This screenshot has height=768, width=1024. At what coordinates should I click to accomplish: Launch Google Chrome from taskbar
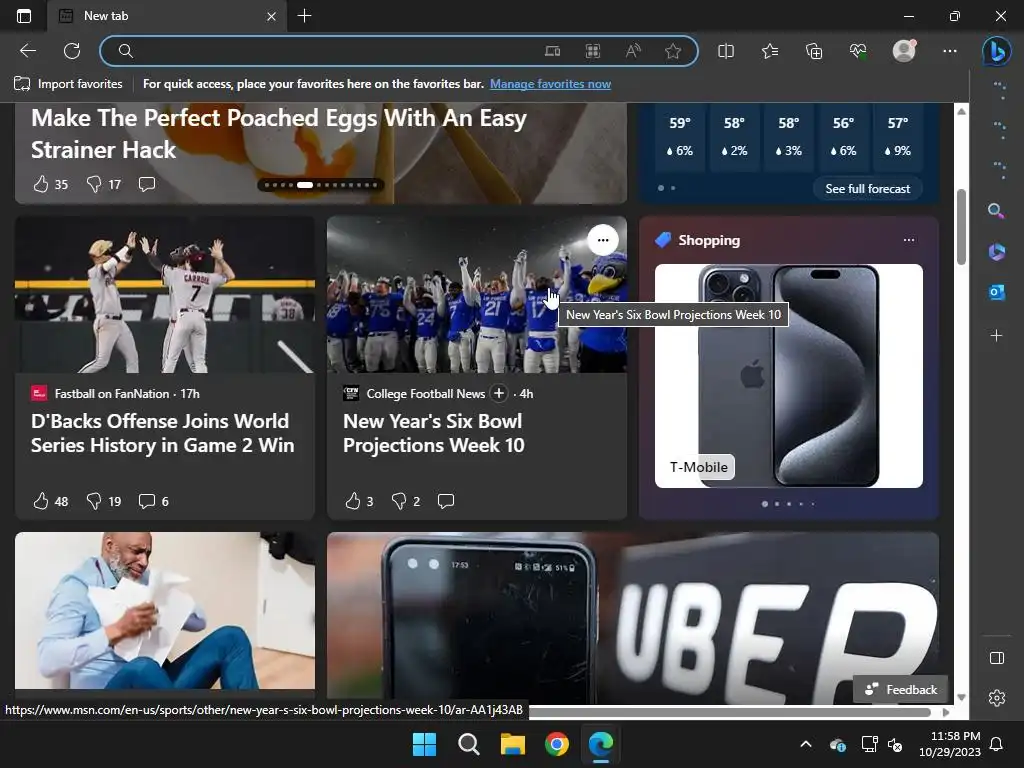tap(556, 744)
